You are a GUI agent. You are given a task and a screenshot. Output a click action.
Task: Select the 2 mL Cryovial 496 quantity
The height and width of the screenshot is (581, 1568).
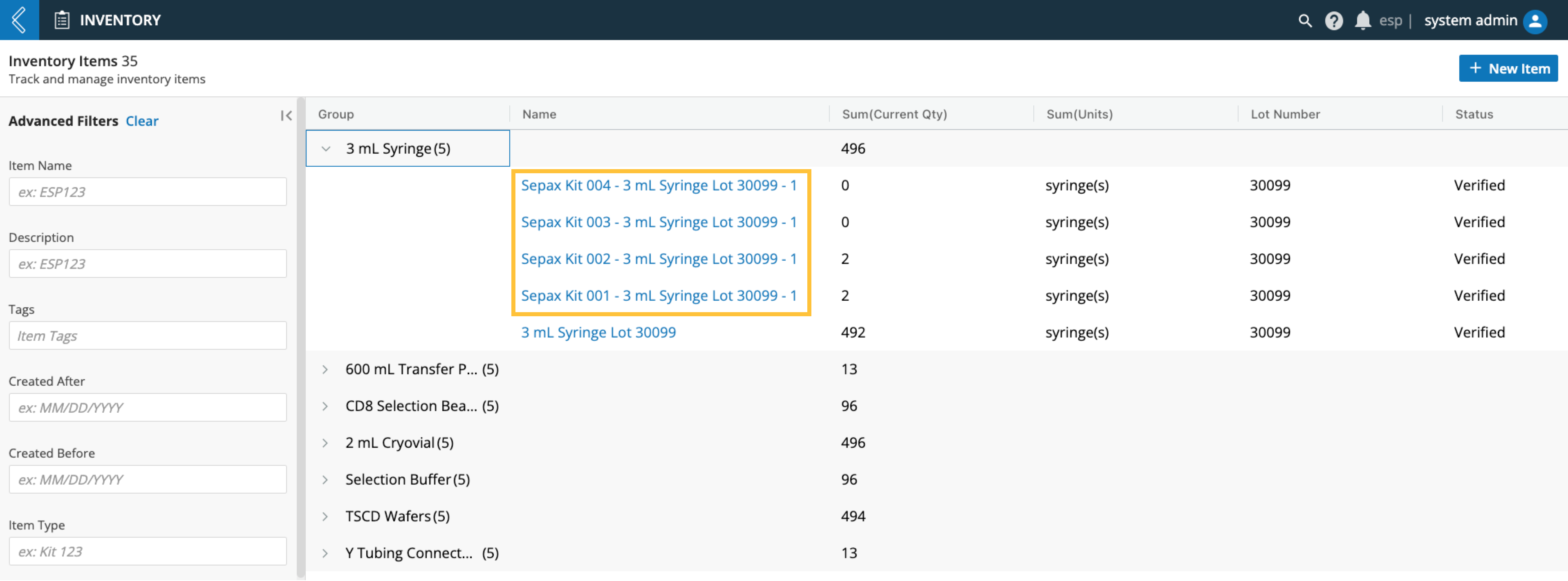[853, 443]
